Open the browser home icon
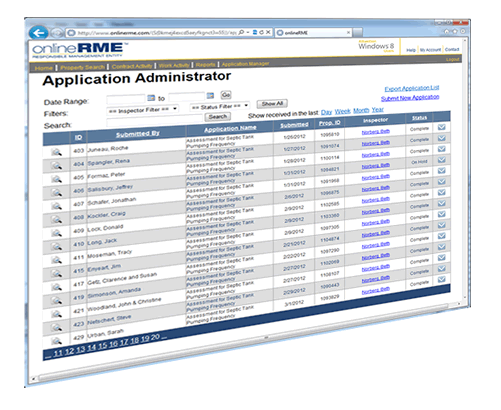Screen dimensions: 501x410 coord(447,31)
